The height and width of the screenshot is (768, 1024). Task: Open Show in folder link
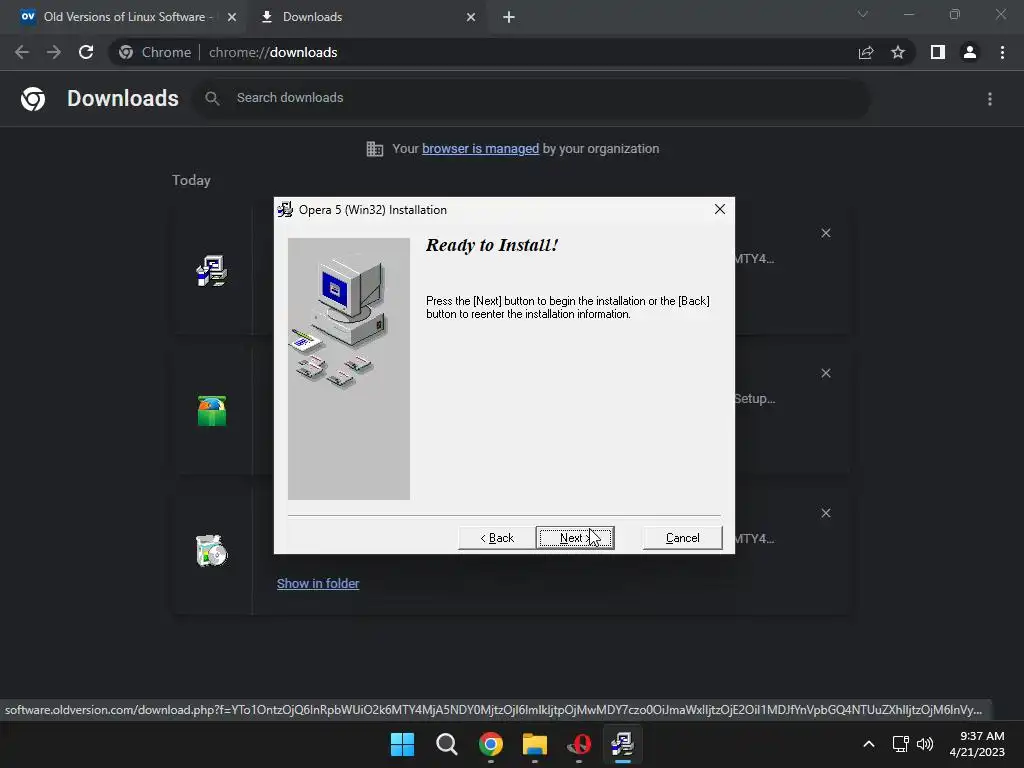tap(318, 583)
